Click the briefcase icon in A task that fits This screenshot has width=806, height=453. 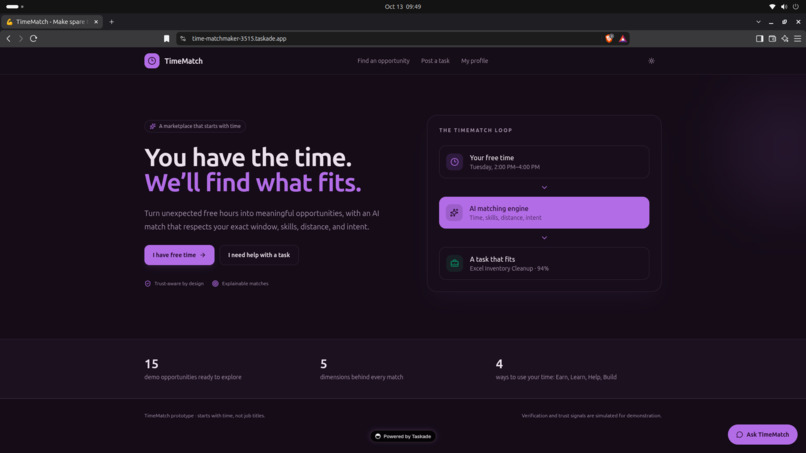[454, 263]
